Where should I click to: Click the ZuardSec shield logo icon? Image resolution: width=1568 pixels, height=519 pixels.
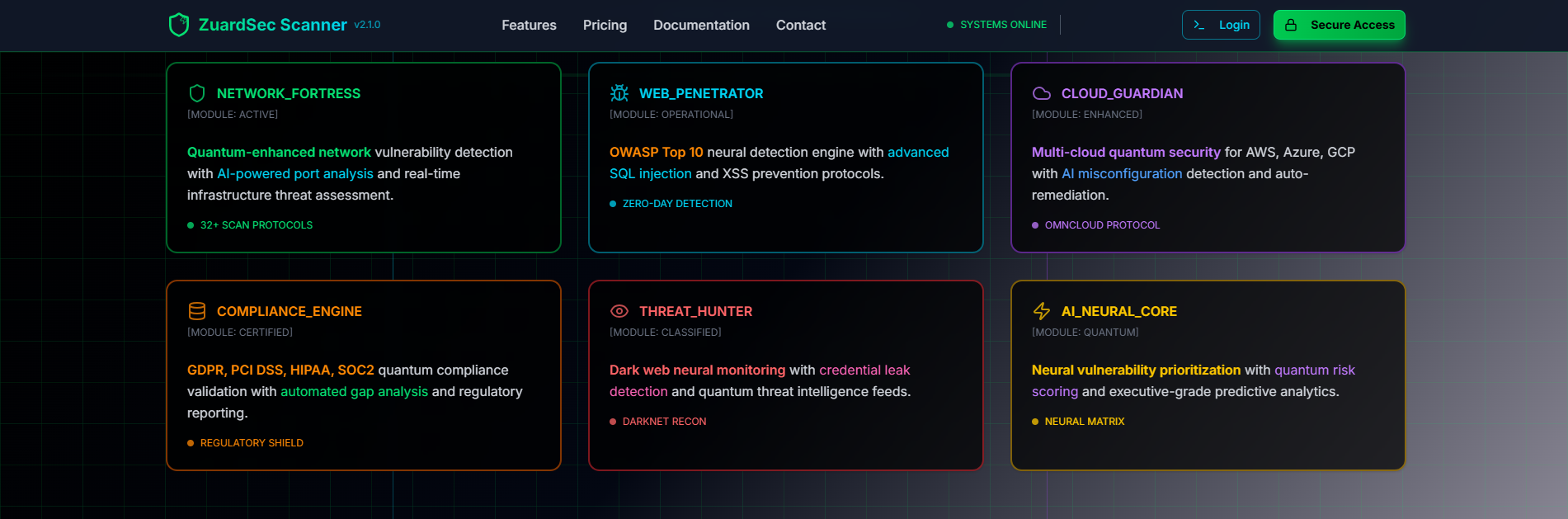click(x=178, y=25)
